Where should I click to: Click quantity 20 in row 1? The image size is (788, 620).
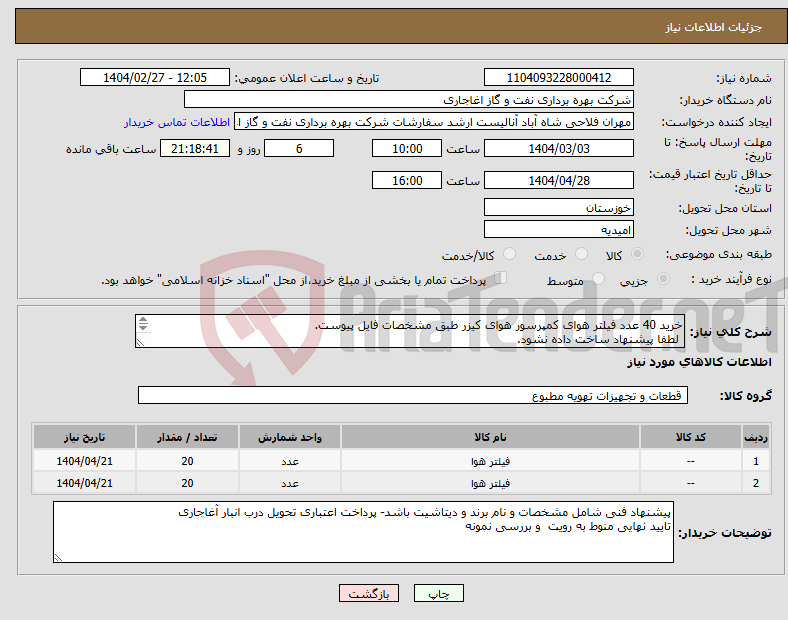click(187, 461)
